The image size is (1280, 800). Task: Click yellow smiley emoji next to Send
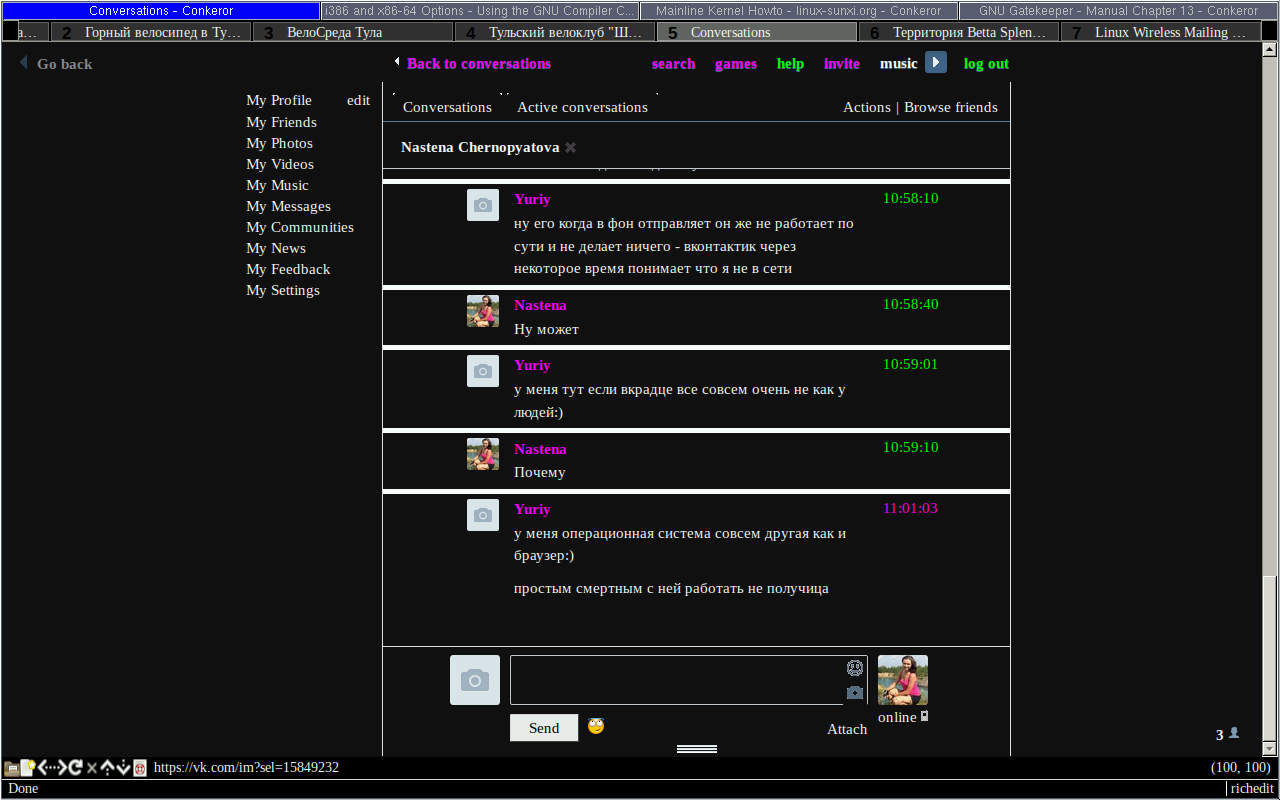point(596,726)
